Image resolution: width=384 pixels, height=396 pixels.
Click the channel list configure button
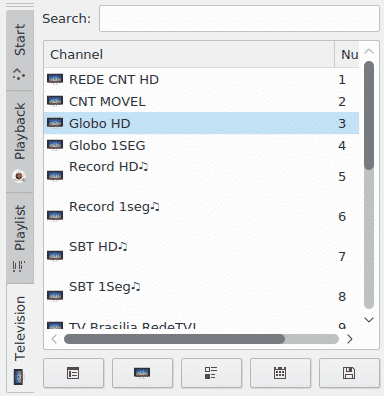tap(73, 373)
